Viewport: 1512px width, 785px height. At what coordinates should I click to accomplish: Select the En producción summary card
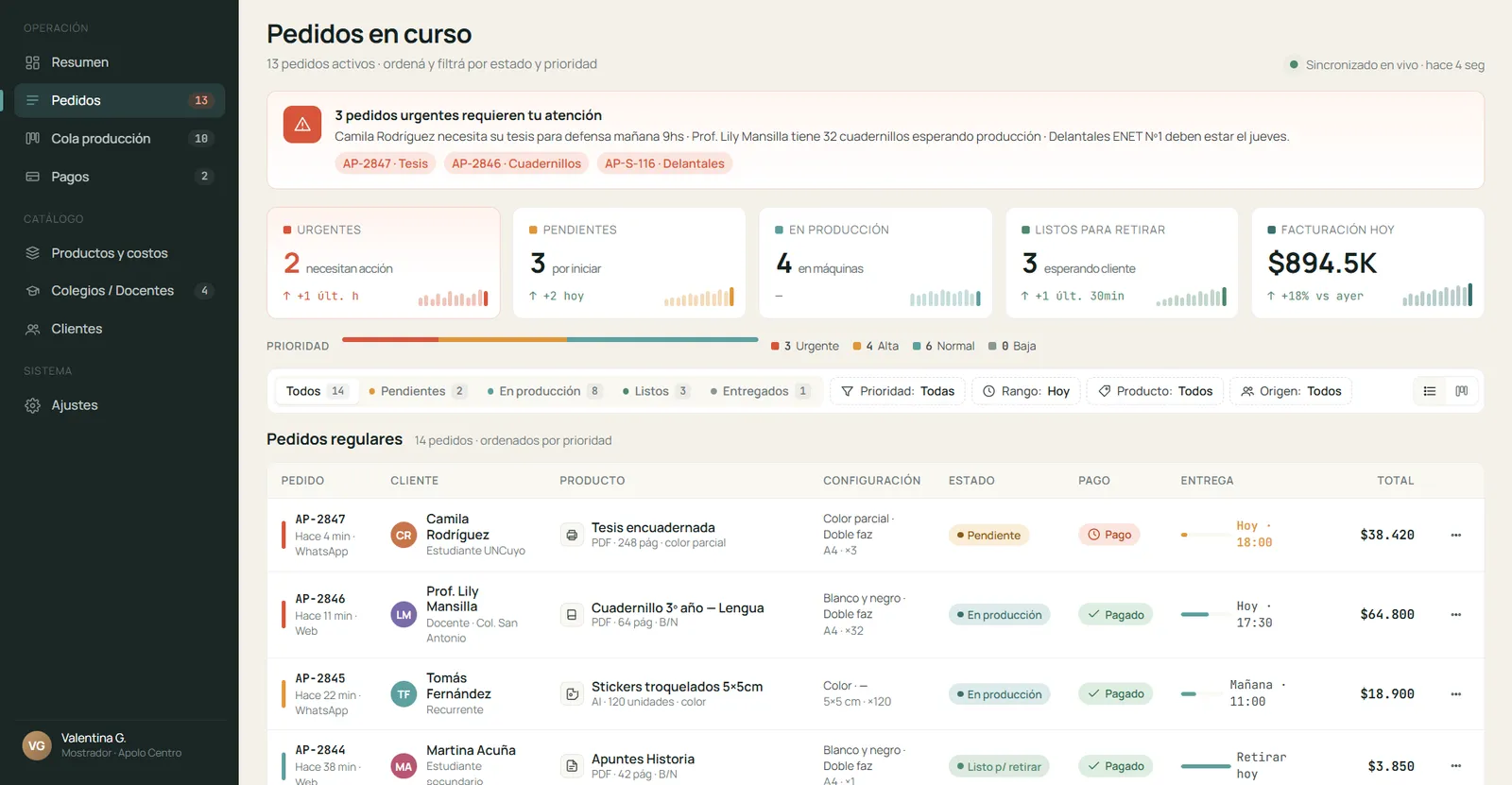876,263
